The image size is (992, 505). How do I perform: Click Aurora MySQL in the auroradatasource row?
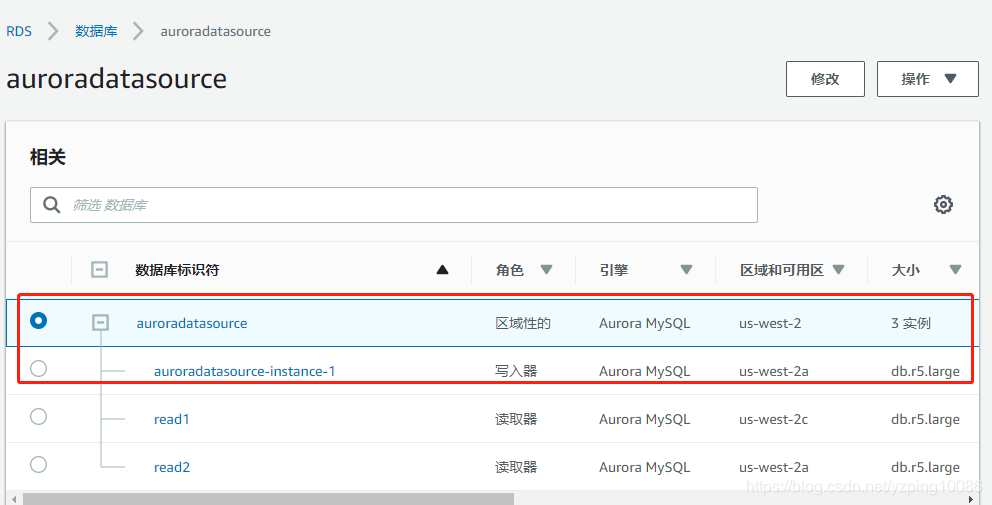click(x=645, y=323)
